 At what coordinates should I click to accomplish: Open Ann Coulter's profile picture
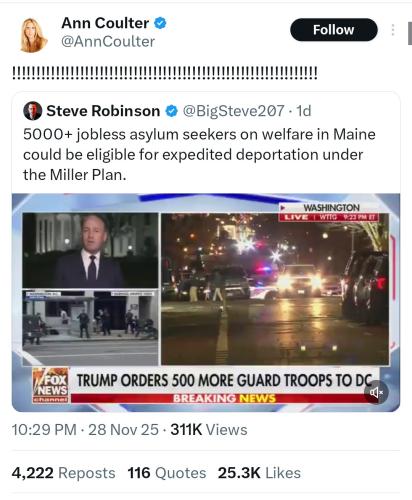point(33,35)
